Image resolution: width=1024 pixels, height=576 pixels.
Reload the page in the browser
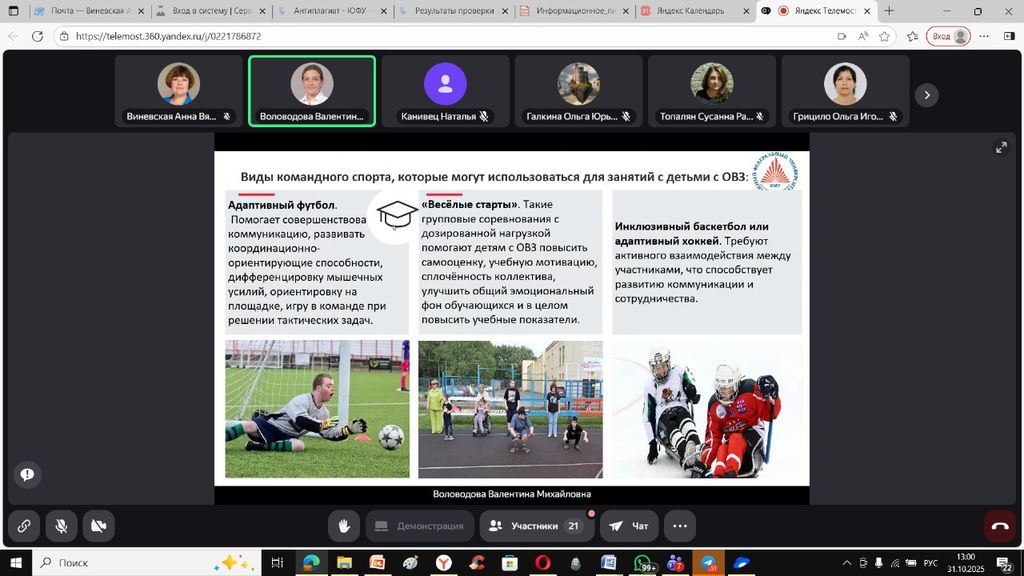[x=38, y=36]
